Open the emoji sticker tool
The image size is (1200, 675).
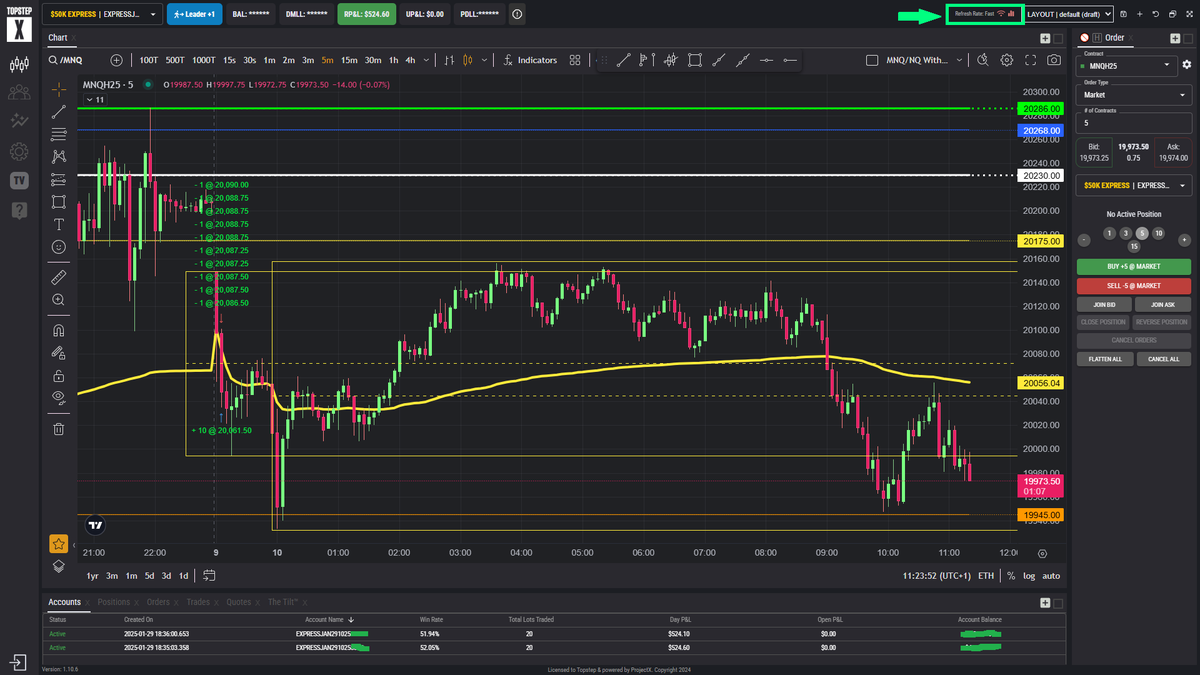59,246
